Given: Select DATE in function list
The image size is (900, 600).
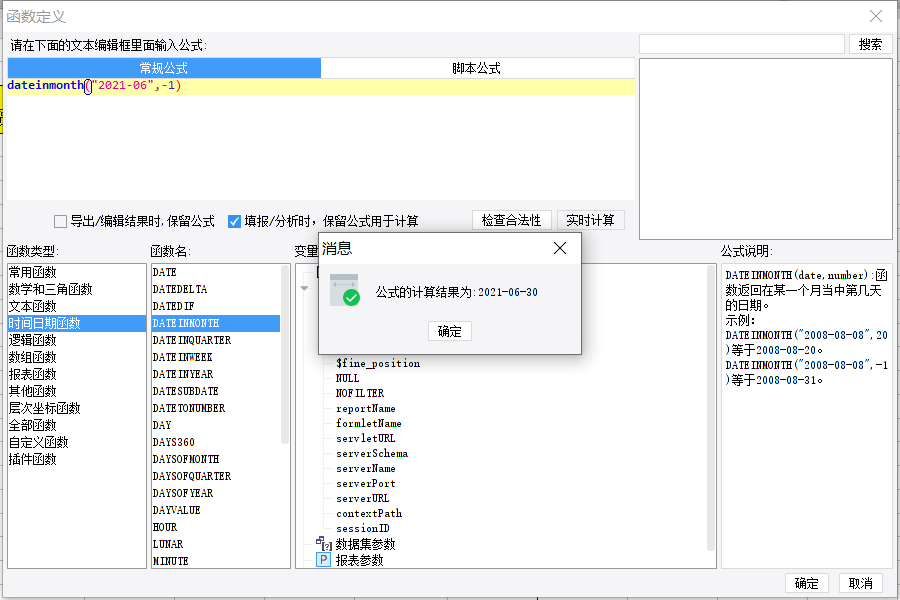Looking at the screenshot, I should [x=216, y=272].
